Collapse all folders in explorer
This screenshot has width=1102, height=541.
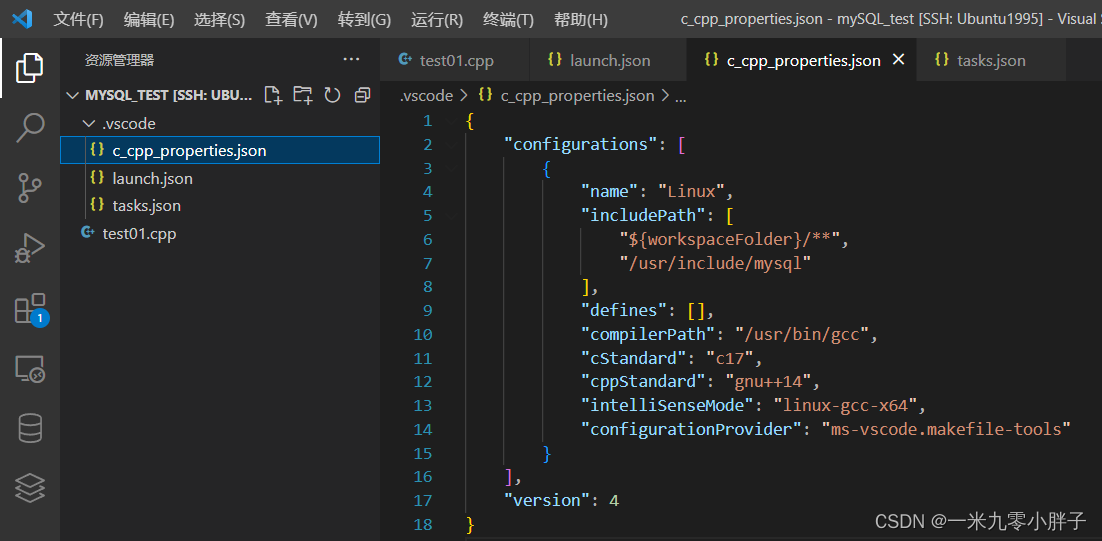click(x=363, y=96)
